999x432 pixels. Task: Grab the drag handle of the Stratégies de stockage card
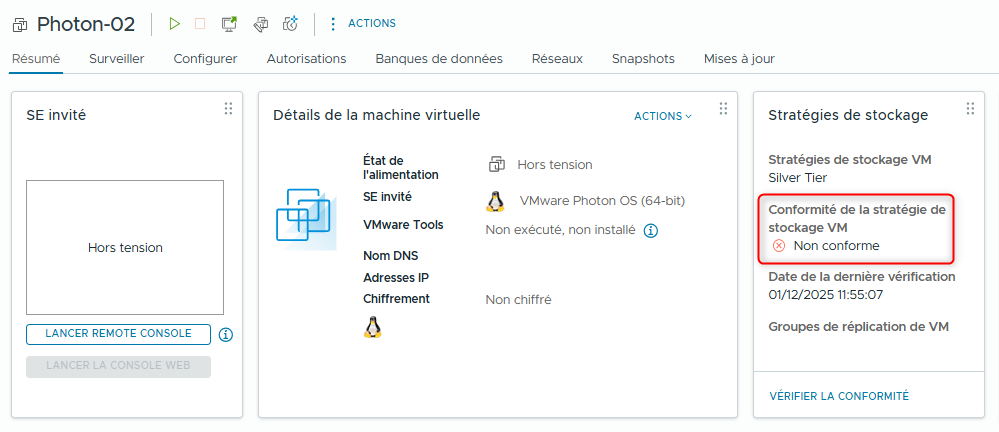pyautogui.click(x=970, y=108)
